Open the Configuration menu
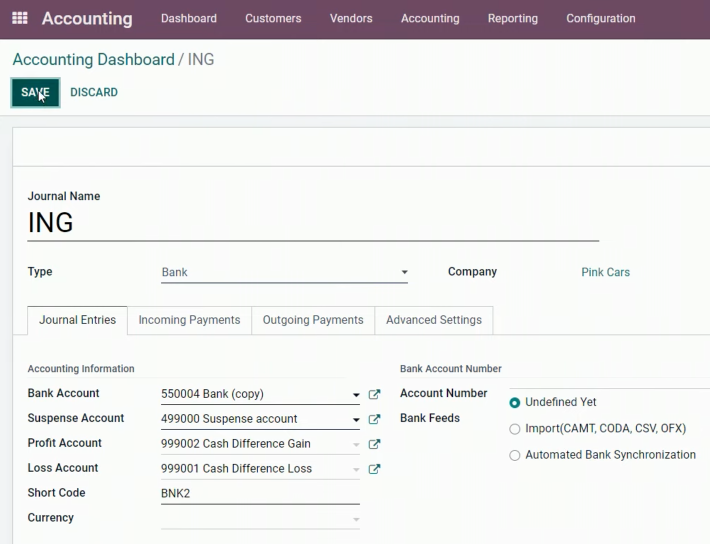Viewport: 710px width, 544px height. pyautogui.click(x=600, y=18)
